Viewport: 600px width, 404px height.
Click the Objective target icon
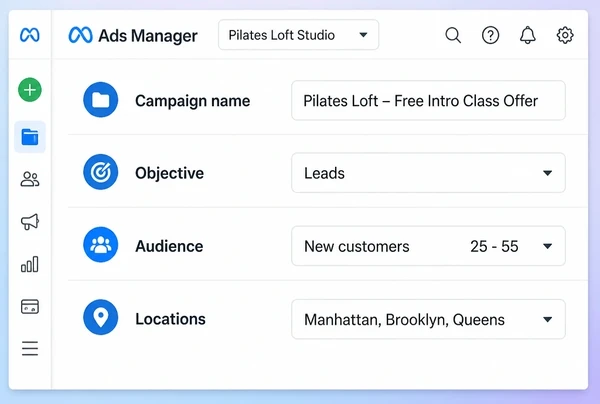coord(101,172)
